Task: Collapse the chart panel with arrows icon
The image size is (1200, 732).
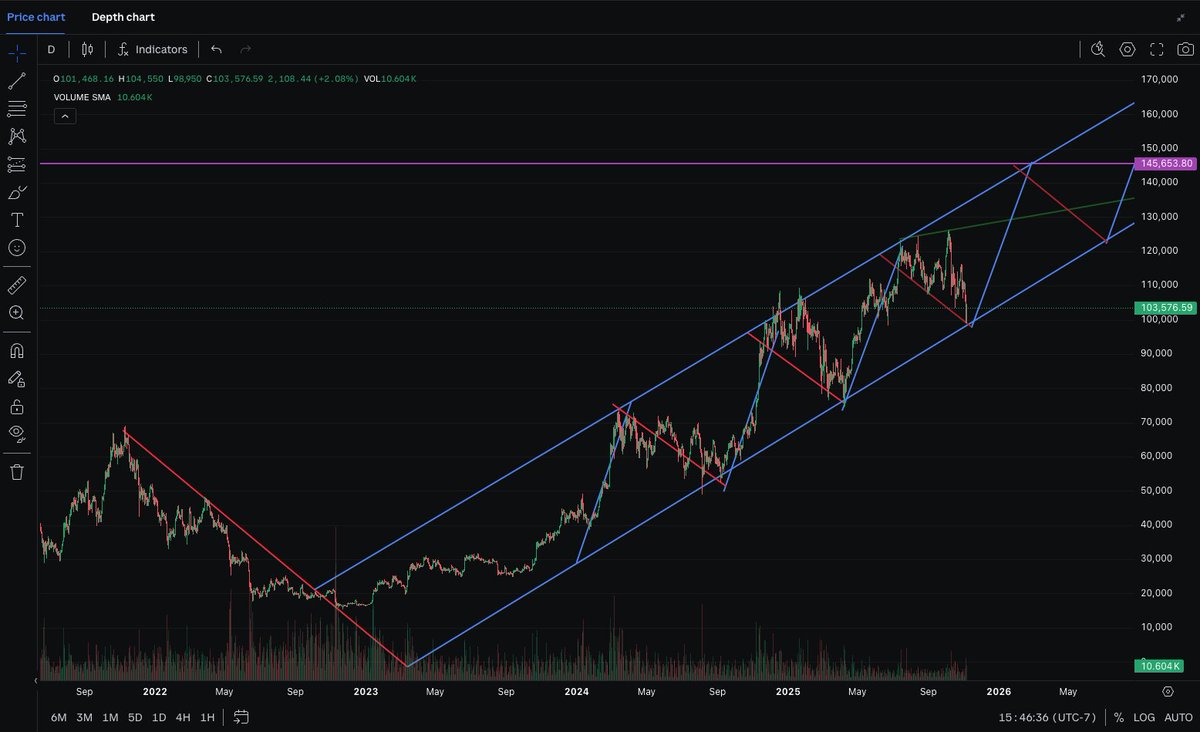Action: (x=1180, y=17)
